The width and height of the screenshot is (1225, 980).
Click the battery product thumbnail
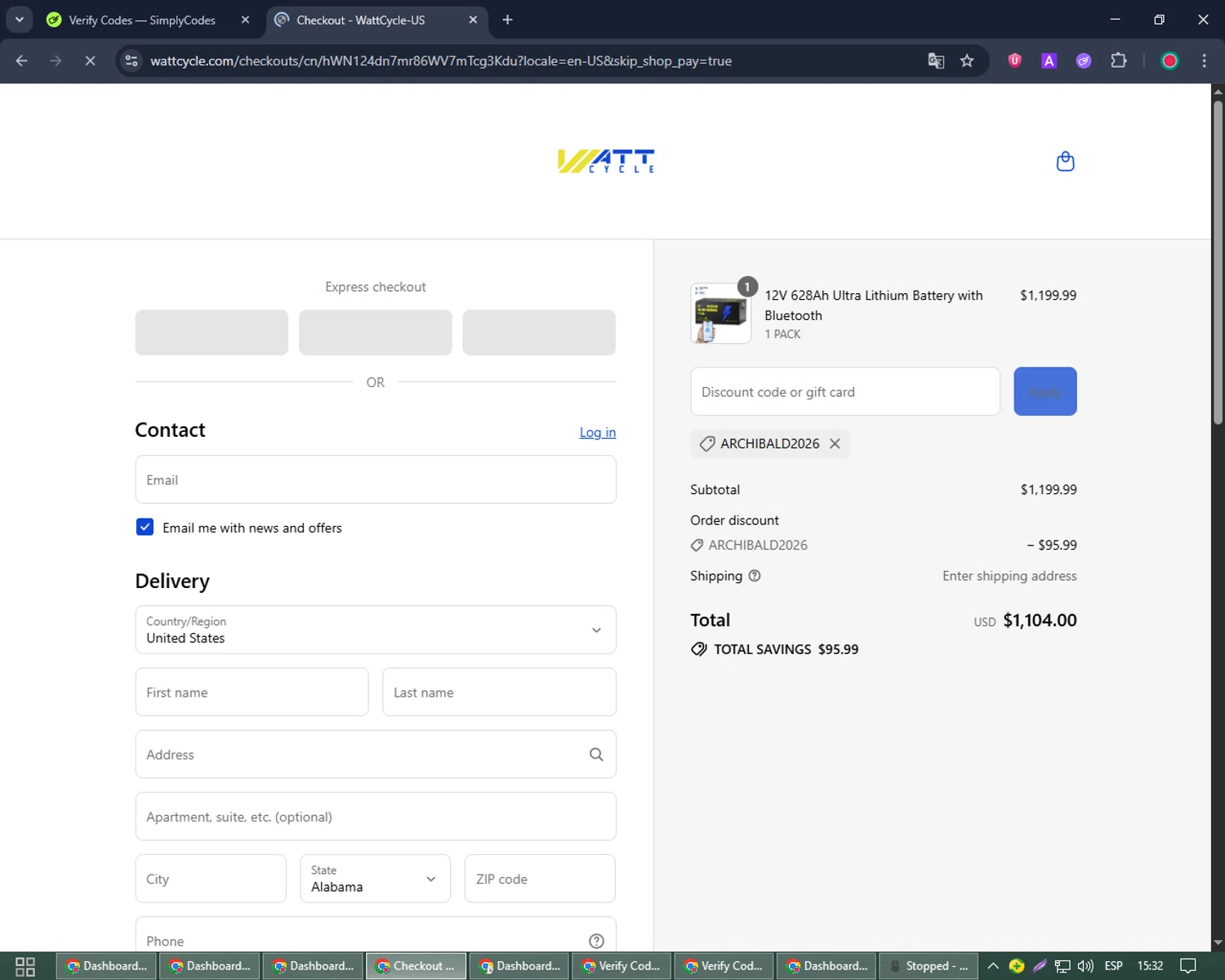pyautogui.click(x=720, y=314)
